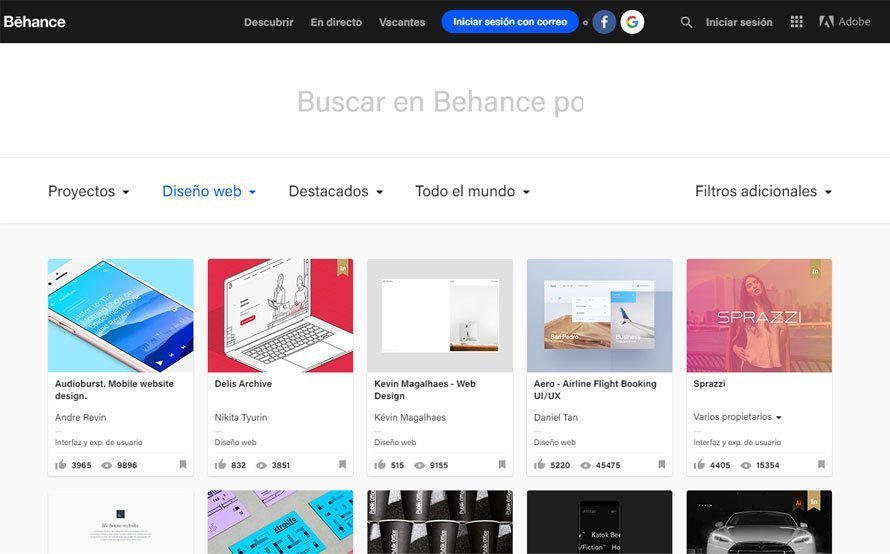The image size is (890, 554).
Task: Go to En directo
Action: 336,22
